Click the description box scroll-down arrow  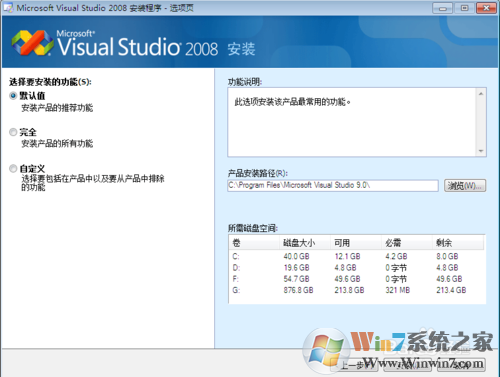point(481,151)
